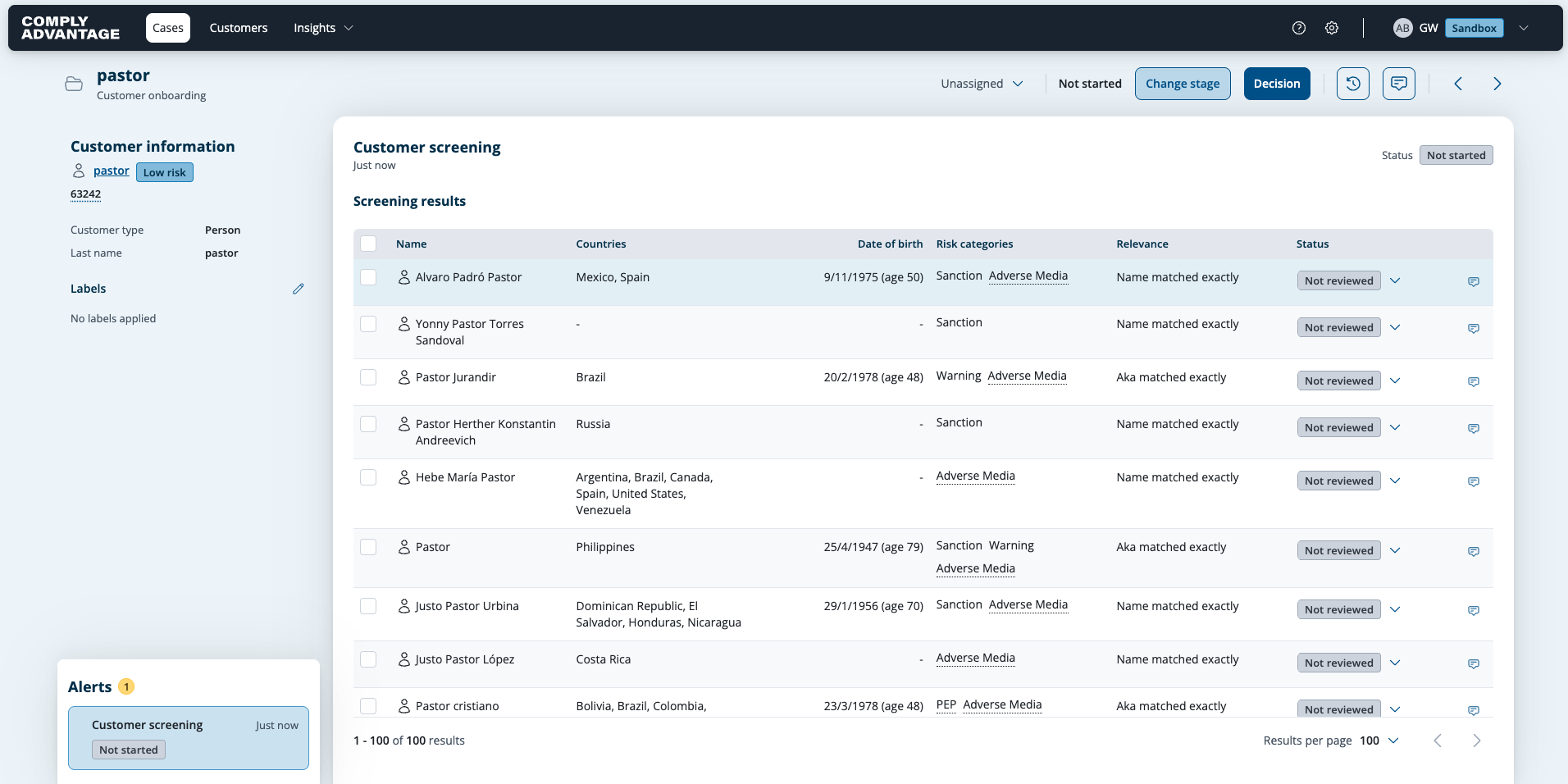
Task: Click Not reviewed status for Pastor Herther
Action: click(1339, 427)
